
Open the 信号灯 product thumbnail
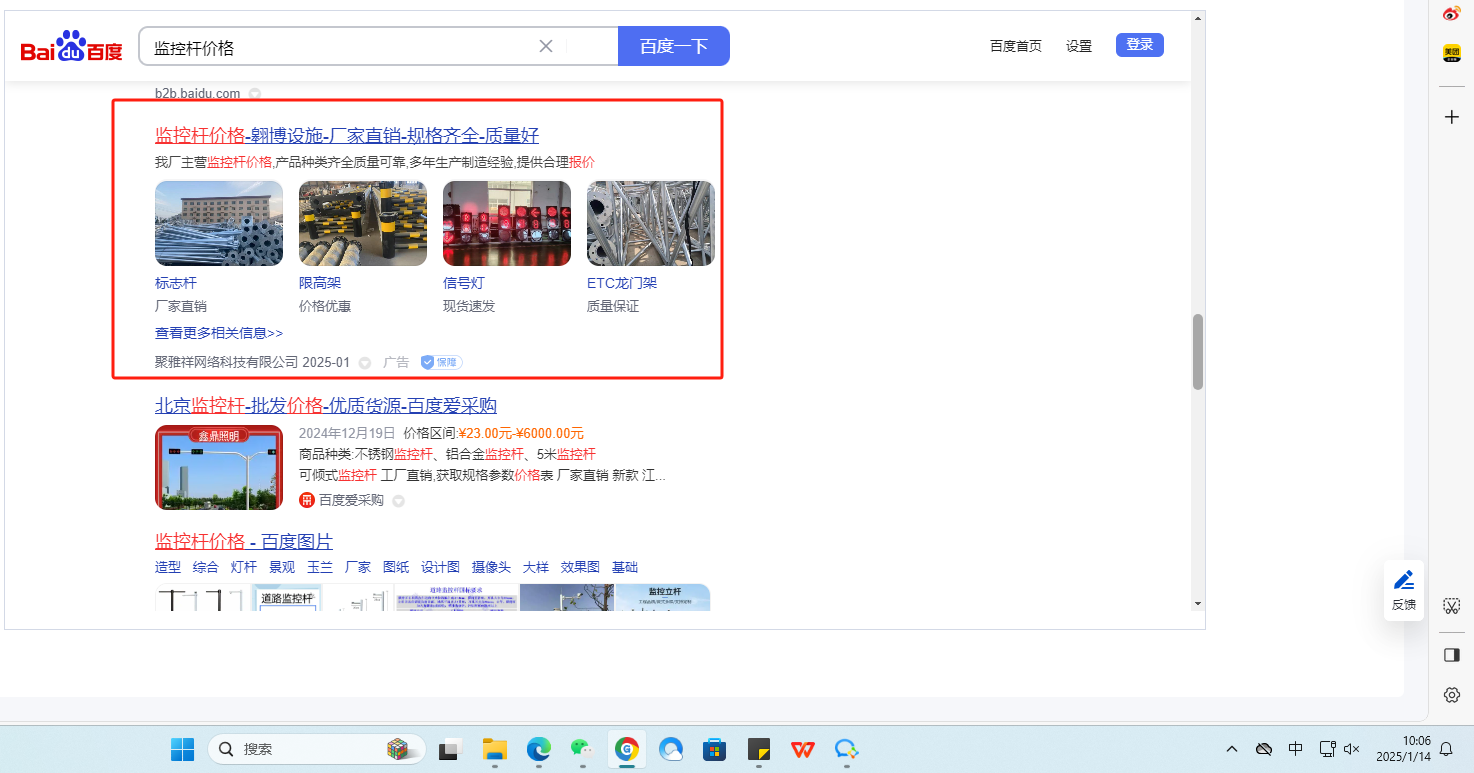click(507, 223)
